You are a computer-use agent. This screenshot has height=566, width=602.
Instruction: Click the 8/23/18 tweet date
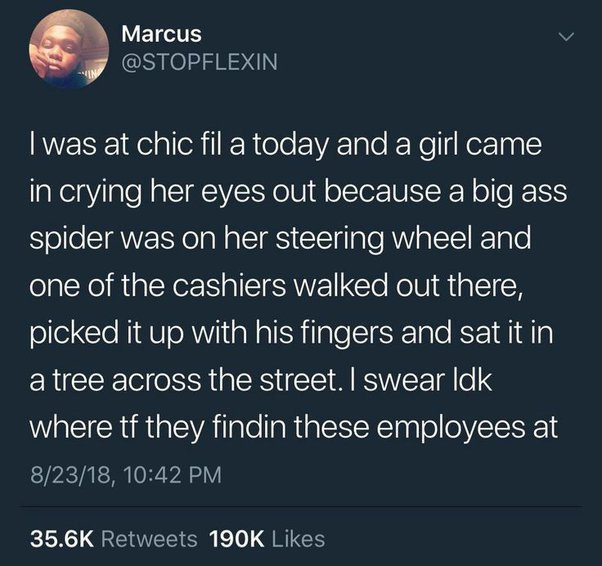point(71,475)
